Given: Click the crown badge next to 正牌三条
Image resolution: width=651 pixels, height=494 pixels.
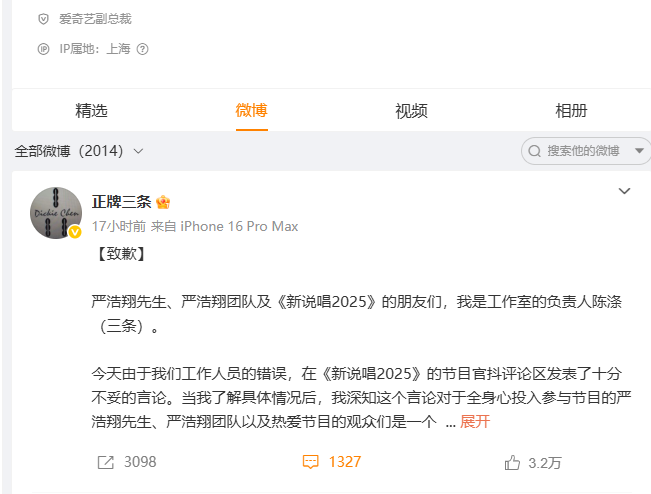Looking at the screenshot, I should pos(163,202).
